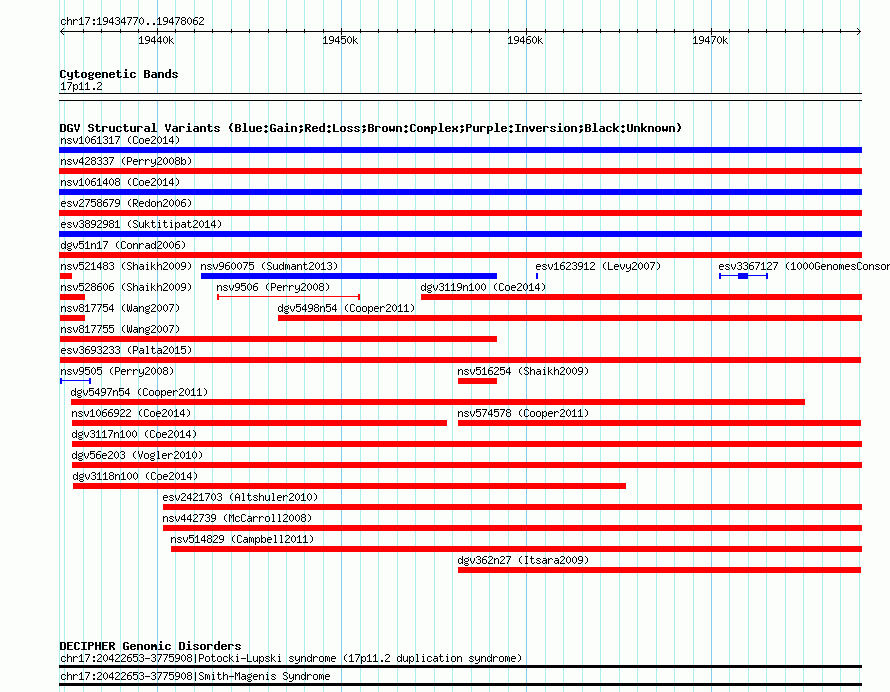
Task: Select nsv574578 (Cooper2011) variant label
Action: coord(523,413)
